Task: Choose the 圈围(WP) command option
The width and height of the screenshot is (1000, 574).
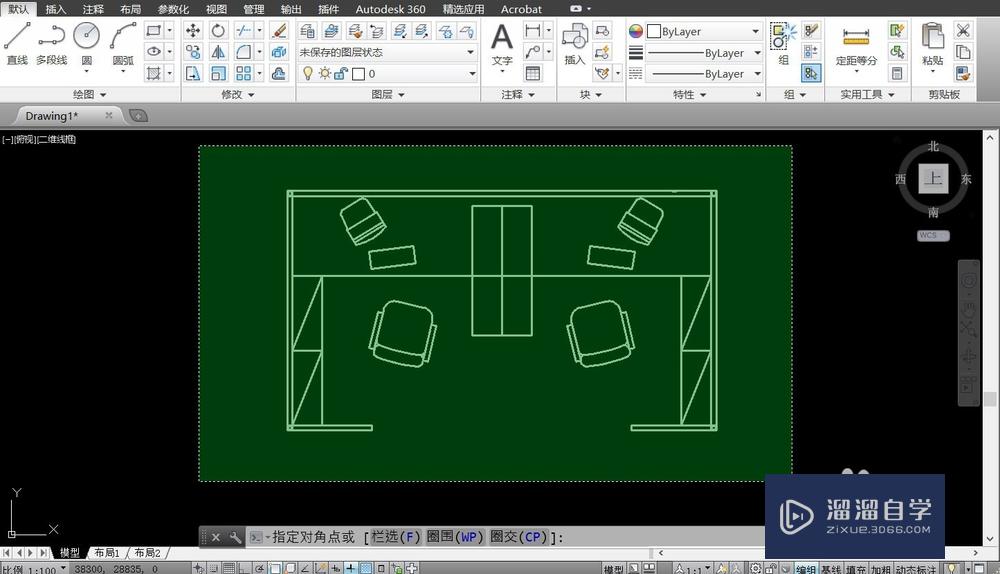Action: 455,537
